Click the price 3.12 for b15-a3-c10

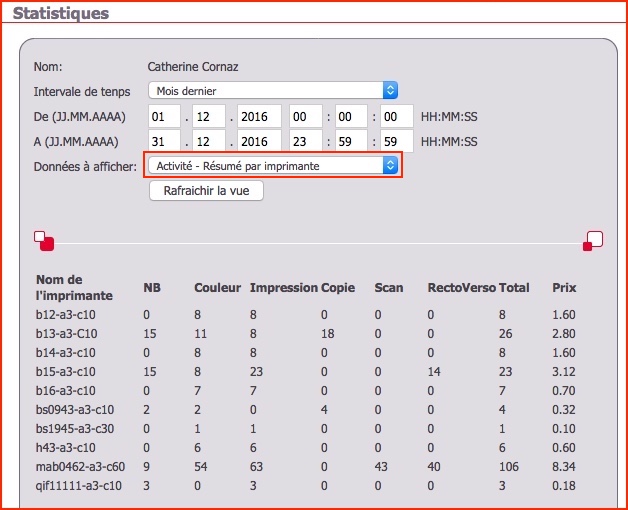coord(564,371)
